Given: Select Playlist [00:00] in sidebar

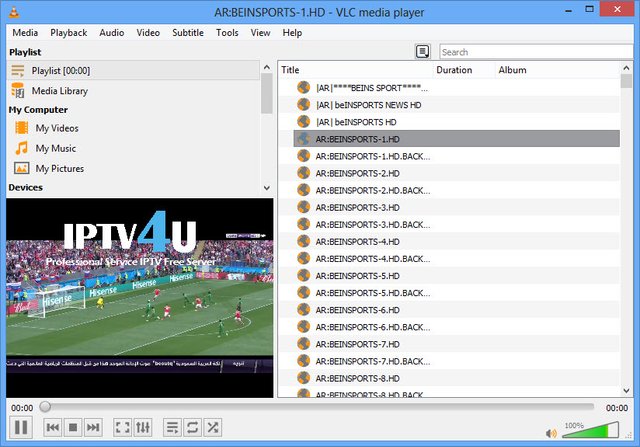Looking at the screenshot, I should point(133,71).
